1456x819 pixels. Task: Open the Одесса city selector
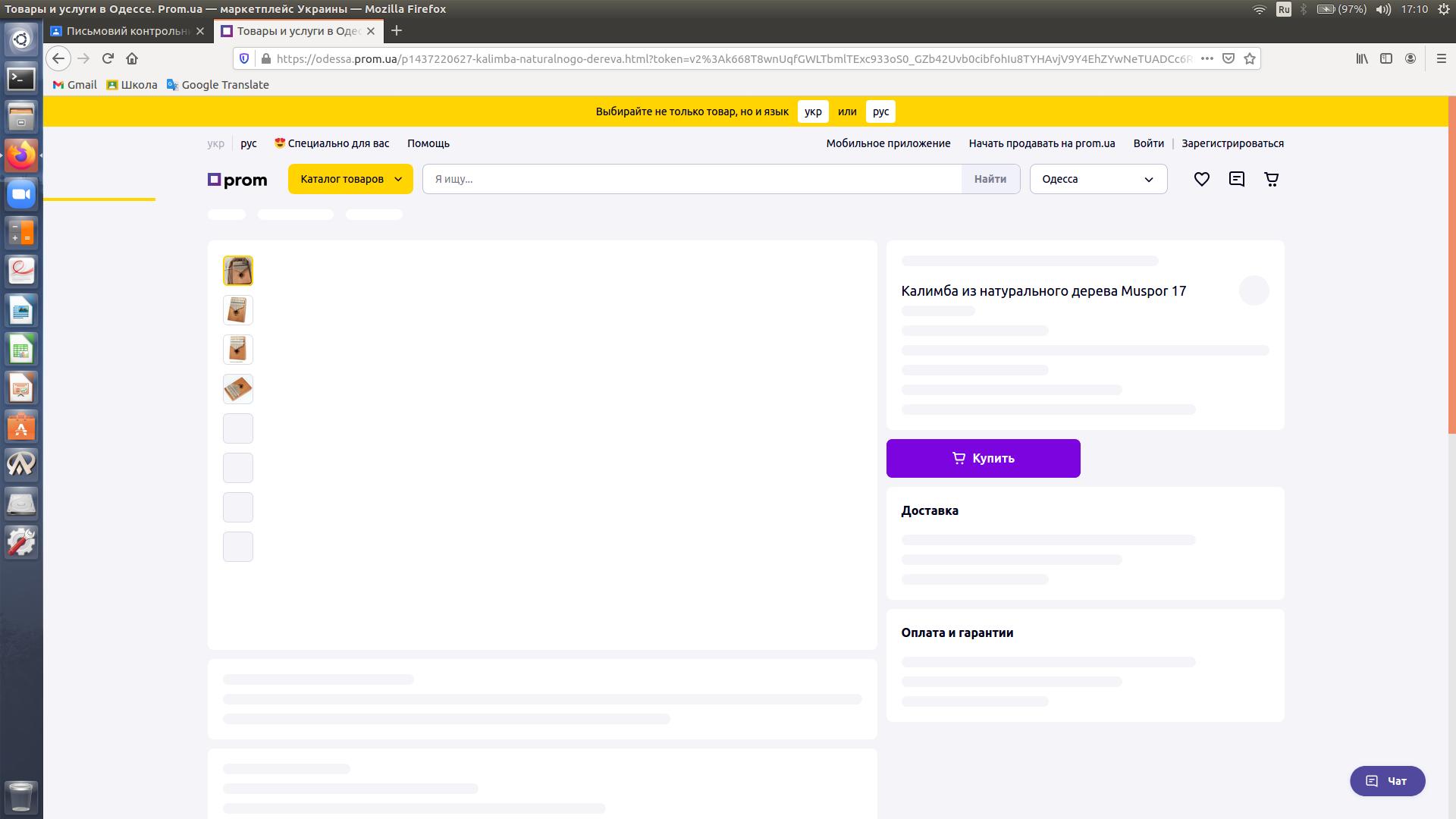[x=1097, y=179]
